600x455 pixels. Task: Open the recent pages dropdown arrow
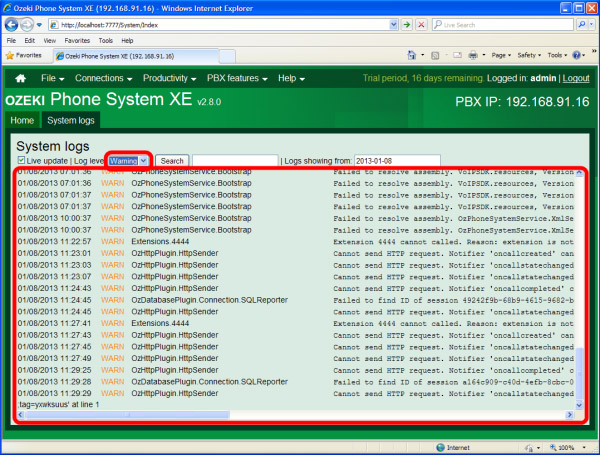pos(39,25)
